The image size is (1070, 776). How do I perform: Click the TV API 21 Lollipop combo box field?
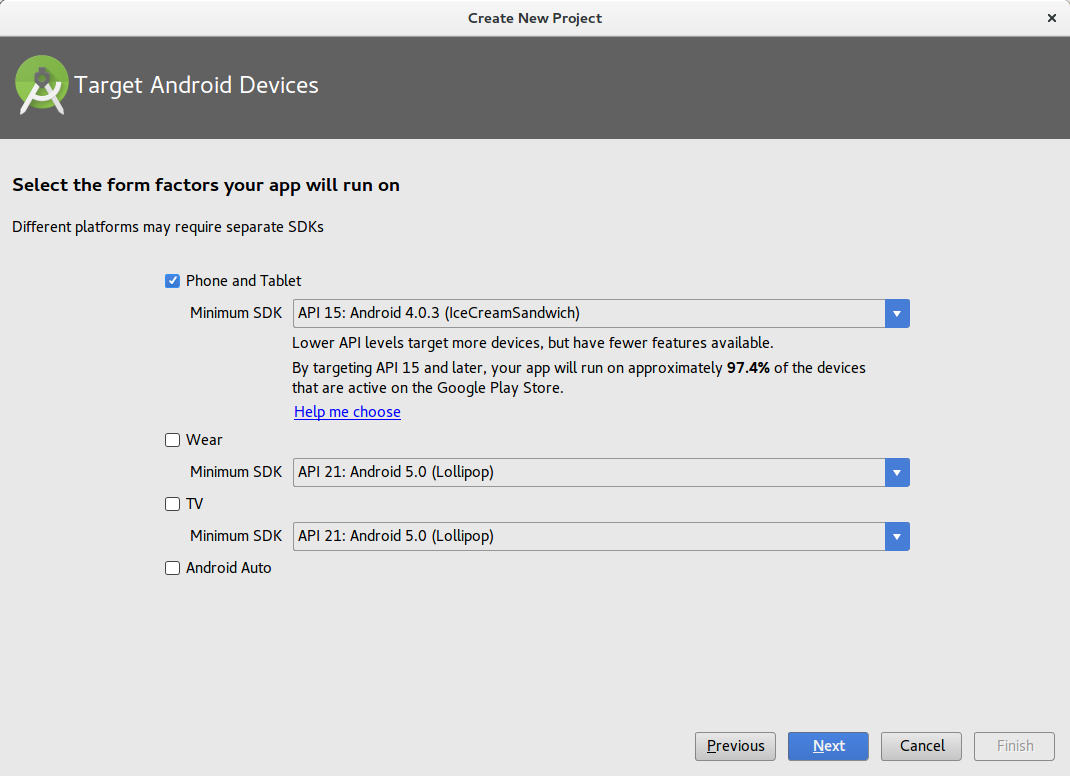coord(601,537)
